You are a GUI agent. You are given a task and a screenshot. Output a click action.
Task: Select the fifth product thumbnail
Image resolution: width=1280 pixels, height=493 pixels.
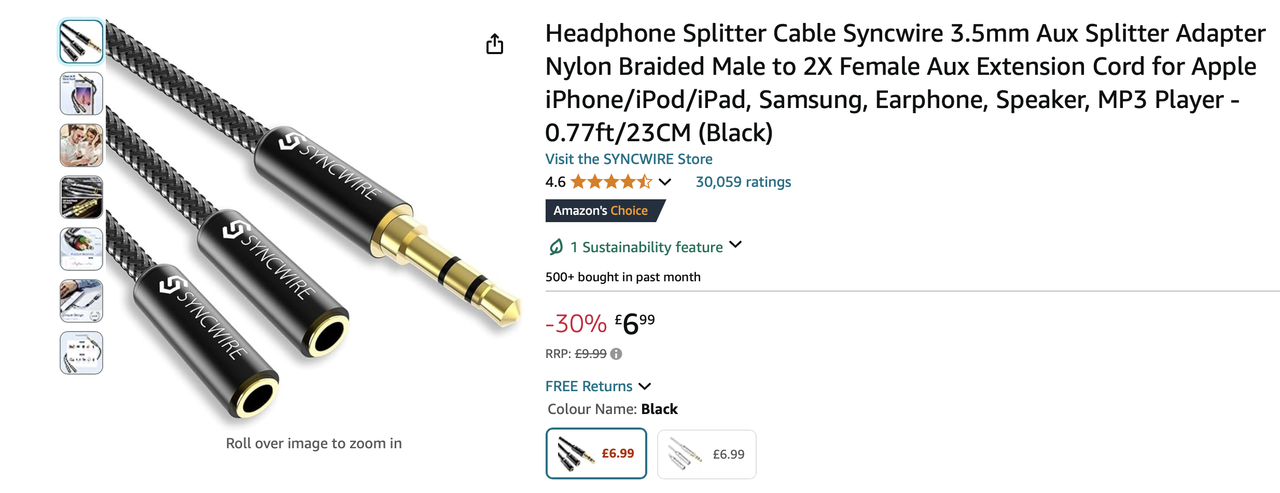[x=81, y=249]
